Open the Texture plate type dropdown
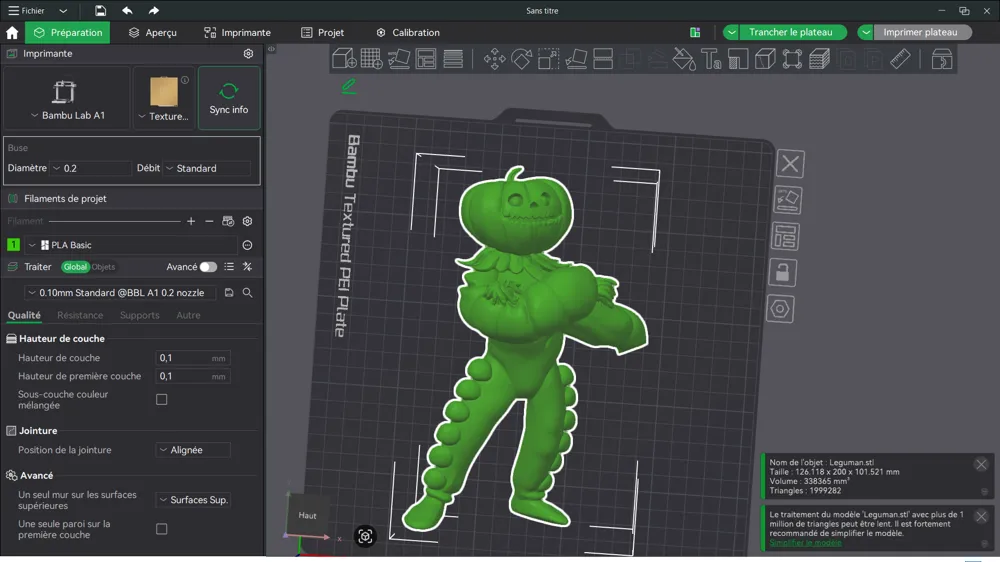The height and width of the screenshot is (562, 1000). [x=164, y=99]
